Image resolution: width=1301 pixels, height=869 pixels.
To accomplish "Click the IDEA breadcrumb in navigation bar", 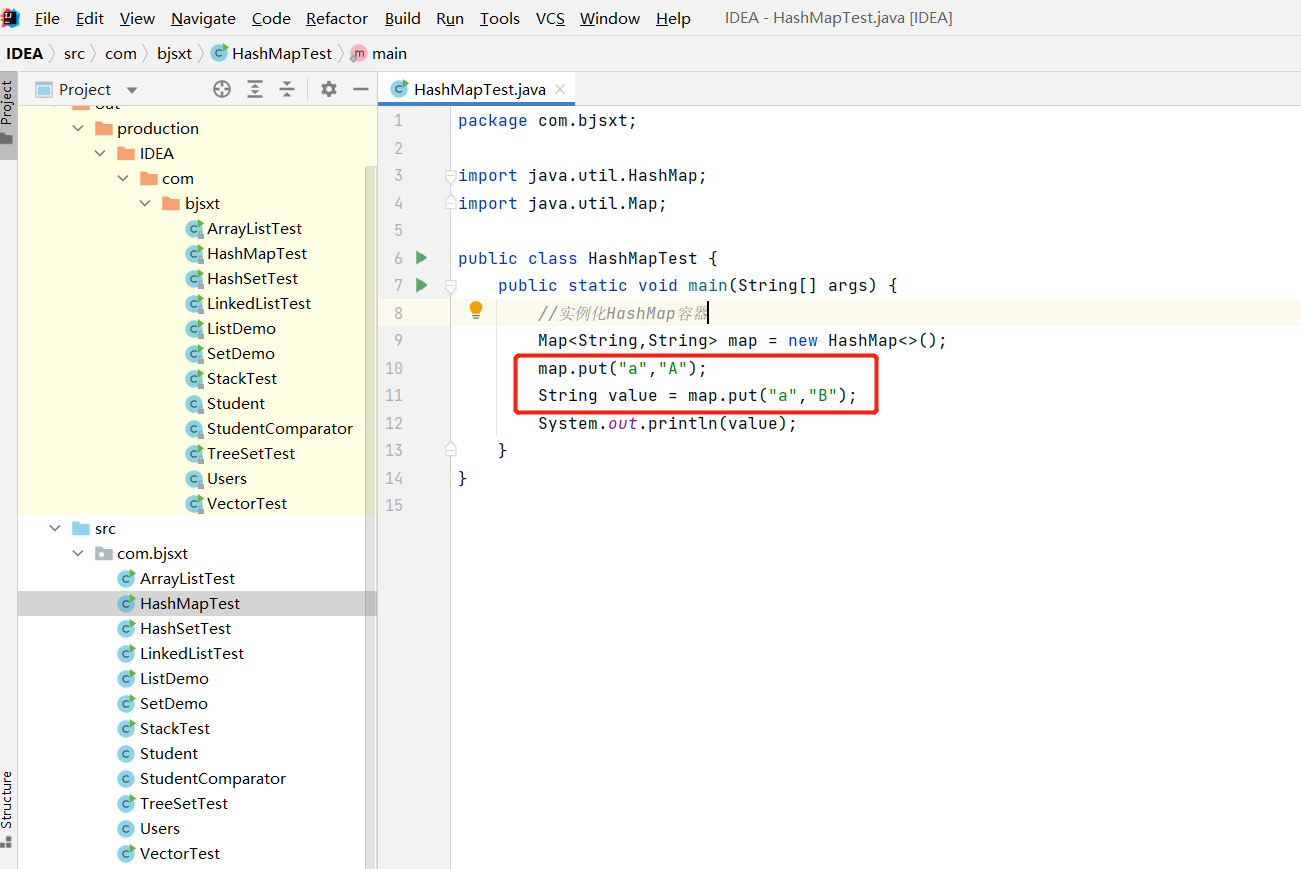I will point(25,53).
